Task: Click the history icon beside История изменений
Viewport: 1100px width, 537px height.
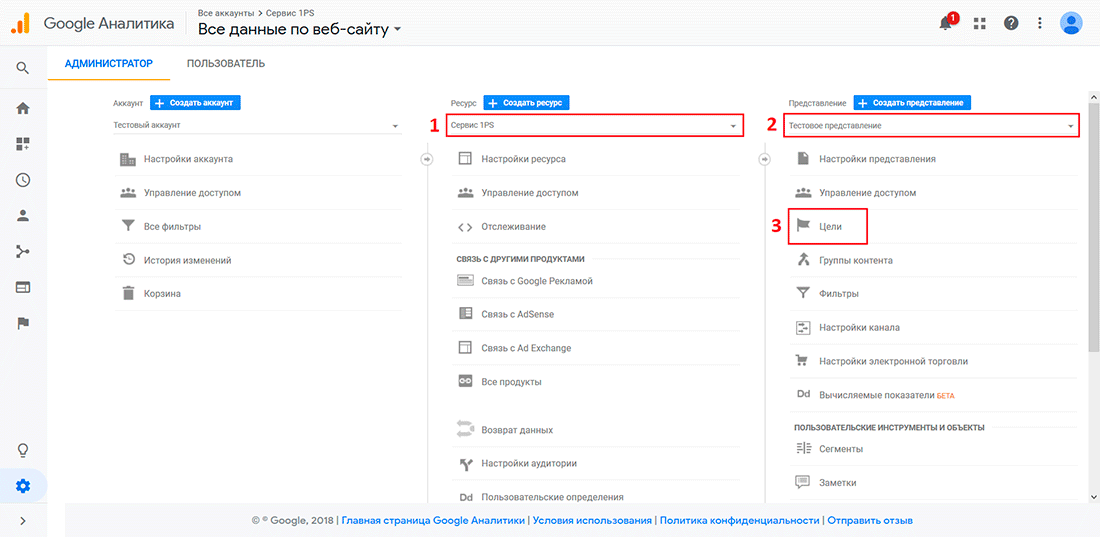Action: pos(128,260)
